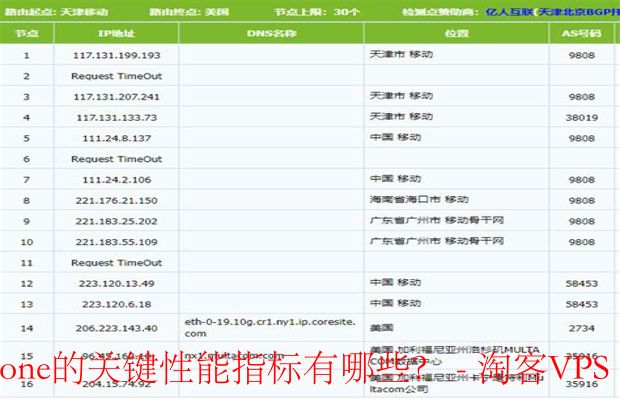Select IP address 206.223.143.40
620x400 pixels.
pos(117,328)
